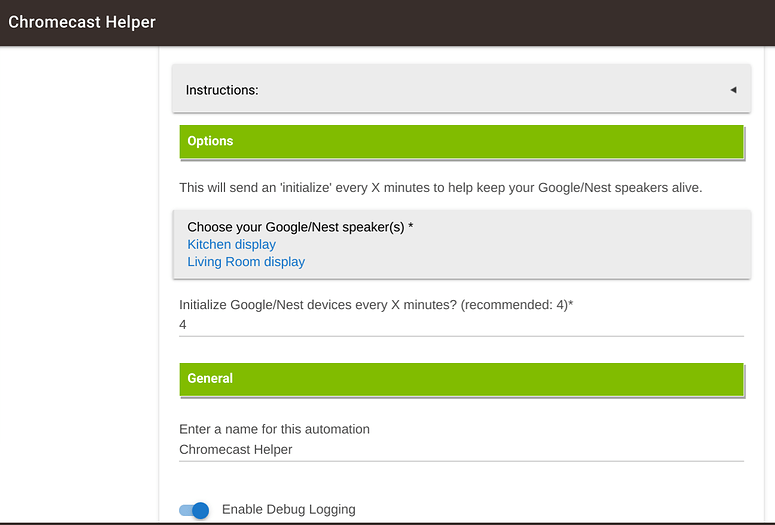The width and height of the screenshot is (775, 525).
Task: Click the Instructions: section header
Action: point(461,89)
